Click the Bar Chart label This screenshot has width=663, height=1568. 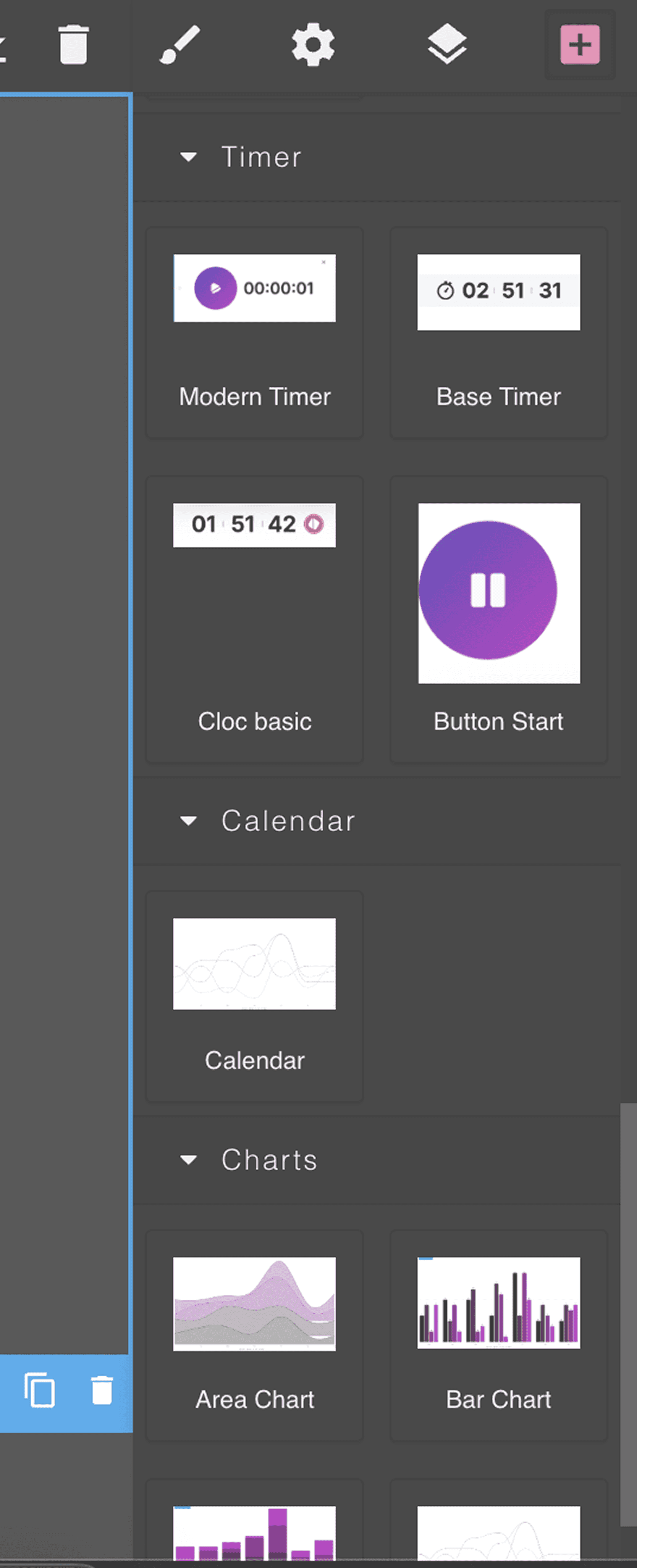499,1400
